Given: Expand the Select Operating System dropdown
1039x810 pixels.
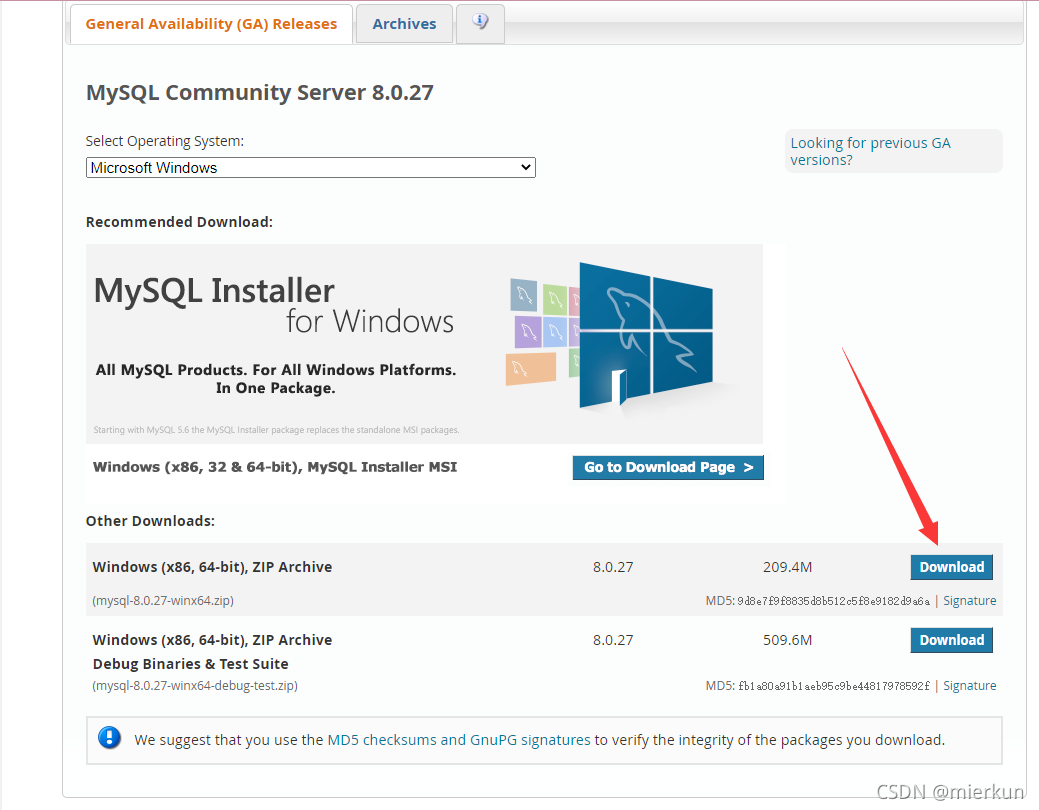Looking at the screenshot, I should (x=311, y=168).
